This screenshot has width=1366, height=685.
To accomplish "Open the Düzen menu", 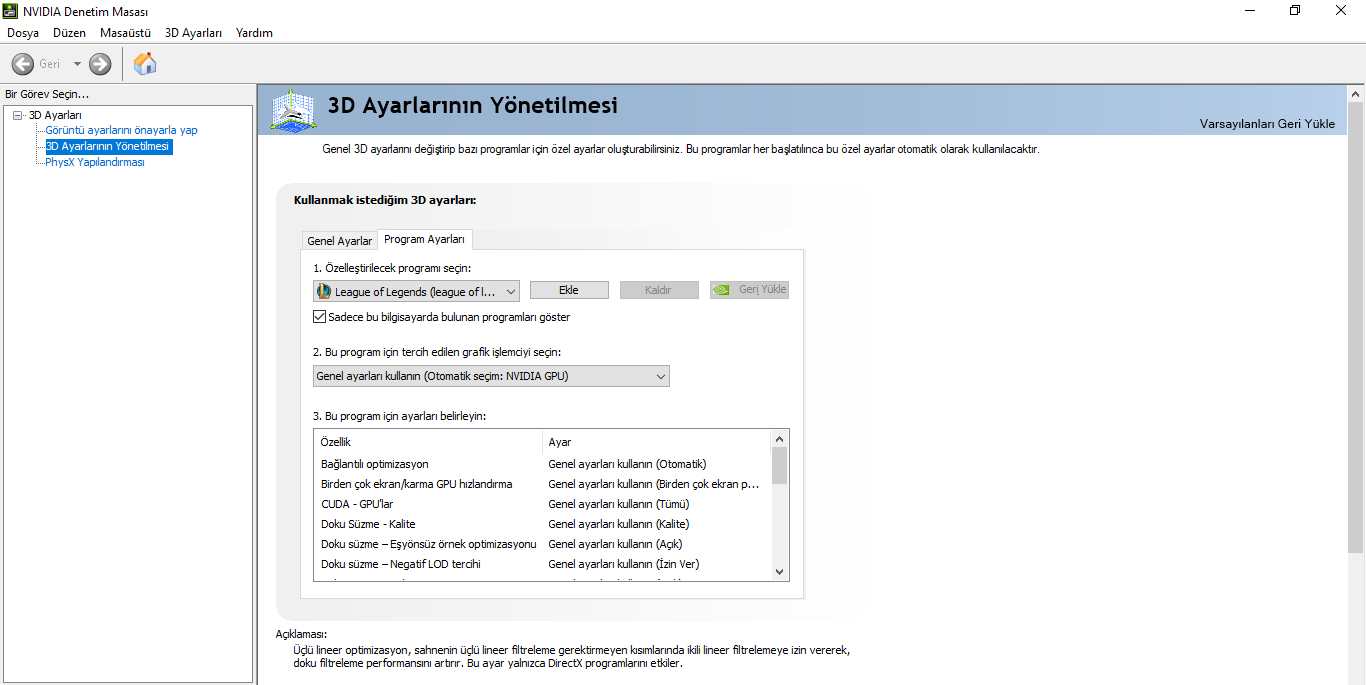I will tap(70, 33).
